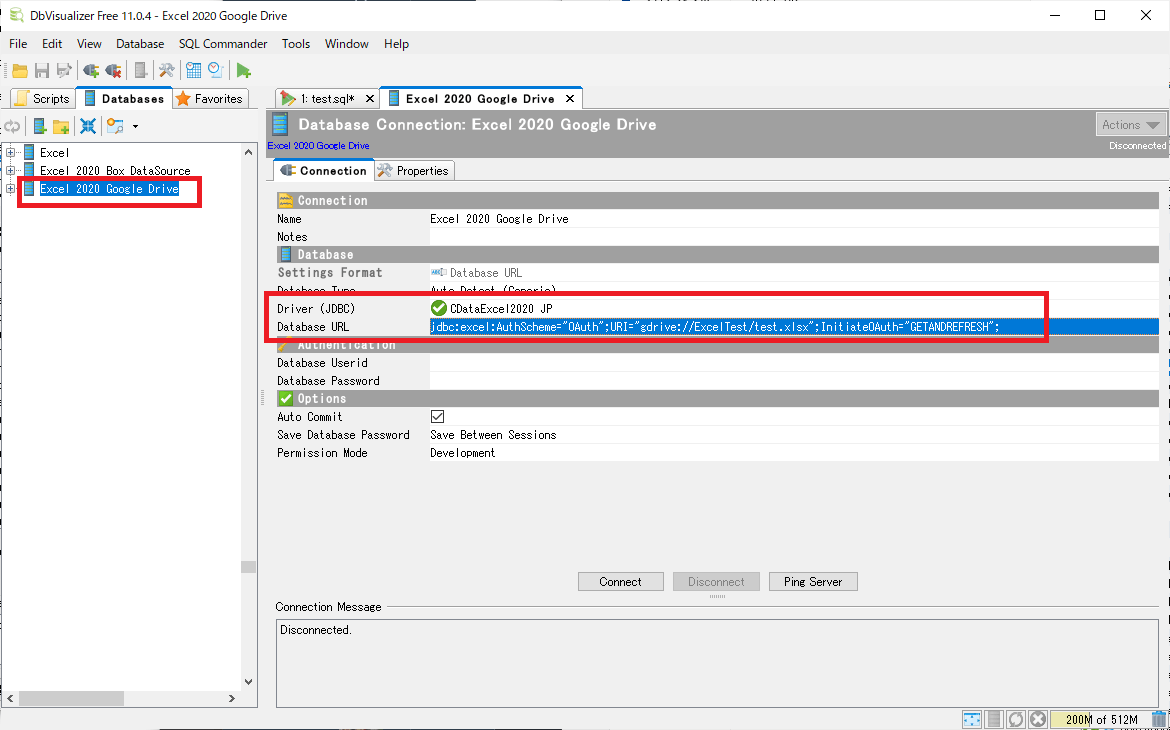The height and width of the screenshot is (730, 1170).
Task: Click the add database connection icon with plus
Action: pyautogui.click(x=40, y=126)
